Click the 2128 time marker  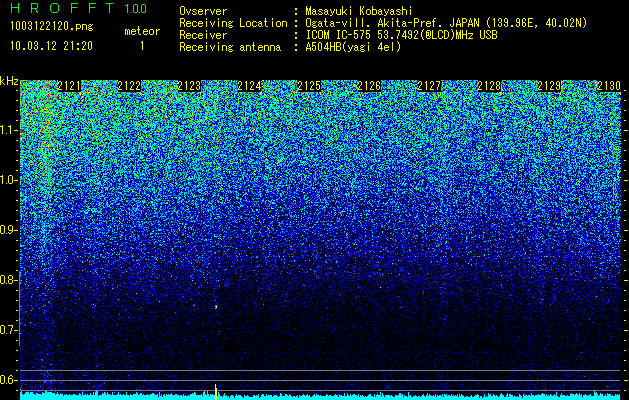click(489, 86)
